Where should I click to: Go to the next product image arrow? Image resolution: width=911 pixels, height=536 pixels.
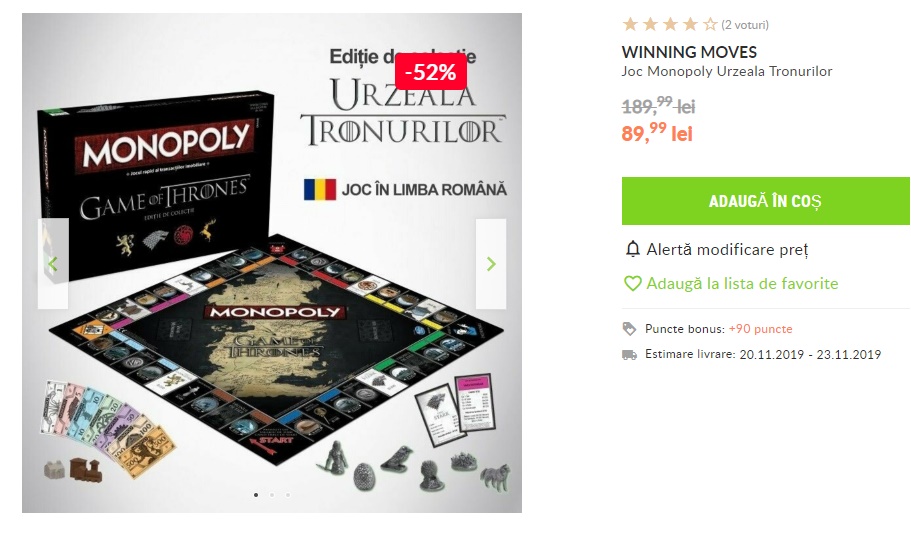tap(491, 264)
